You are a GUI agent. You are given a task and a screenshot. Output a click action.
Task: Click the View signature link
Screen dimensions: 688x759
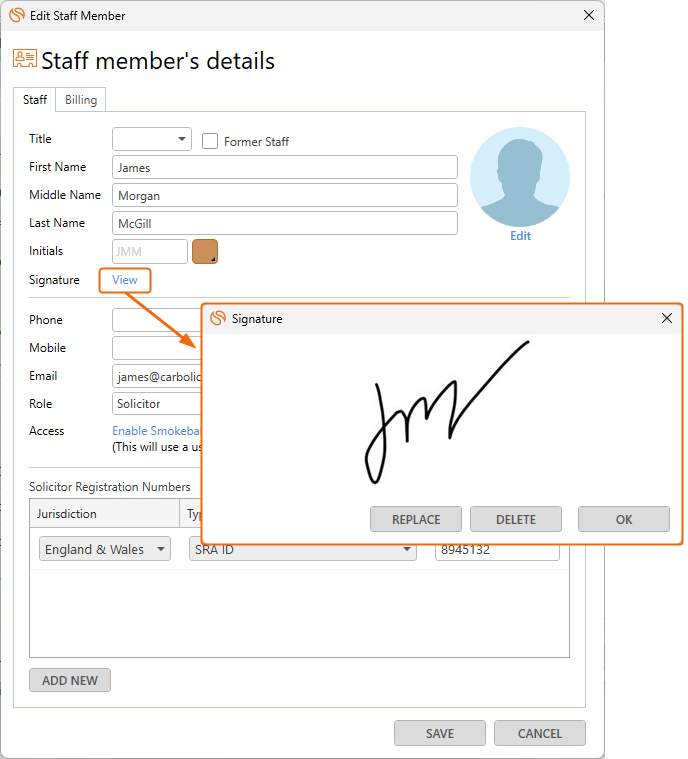[x=125, y=280]
